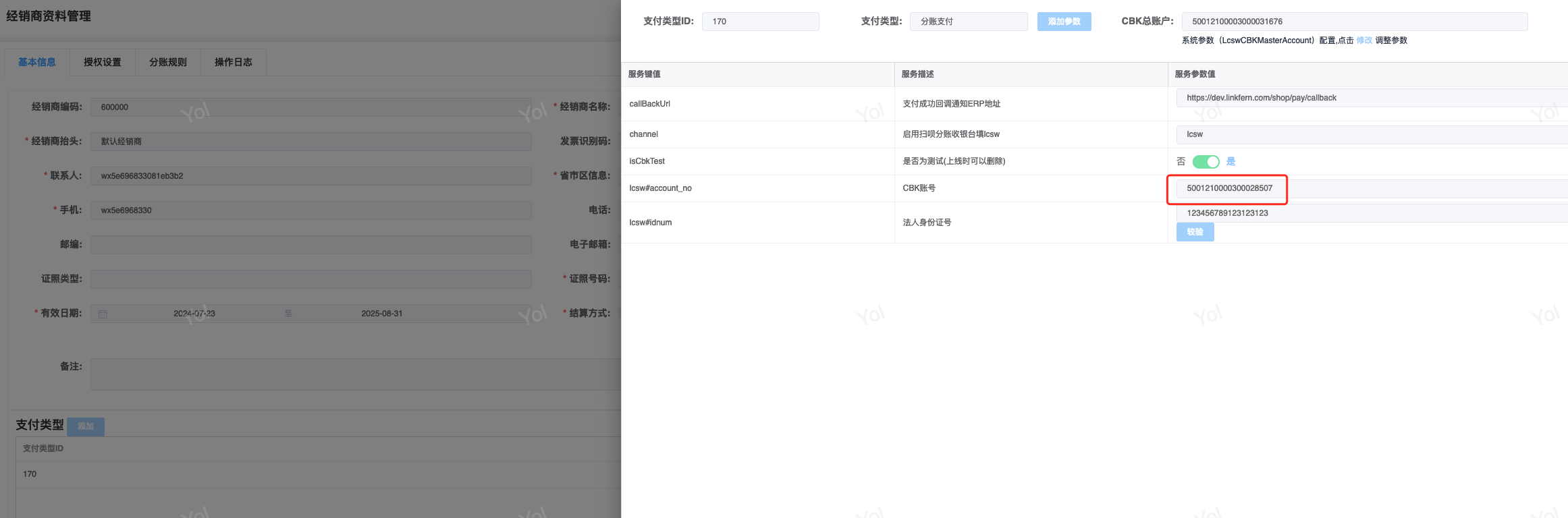Image resolution: width=1568 pixels, height=518 pixels.
Task: Go to the 操作日志 tab
Action: [234, 62]
